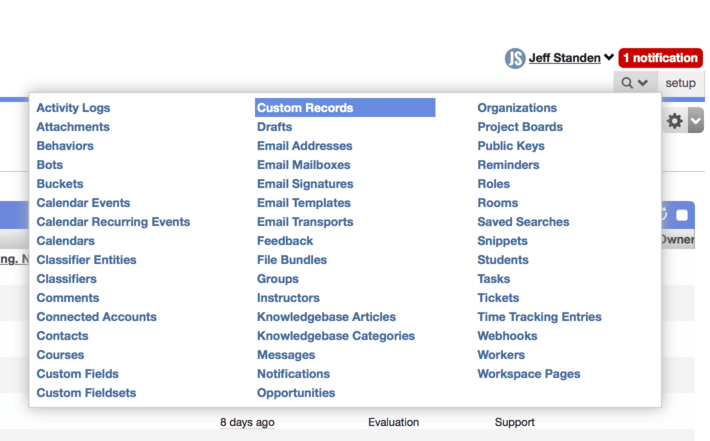Viewport: 710px width, 441px height.
Task: Tick the white checkbox in the blue header
Action: tap(682, 215)
